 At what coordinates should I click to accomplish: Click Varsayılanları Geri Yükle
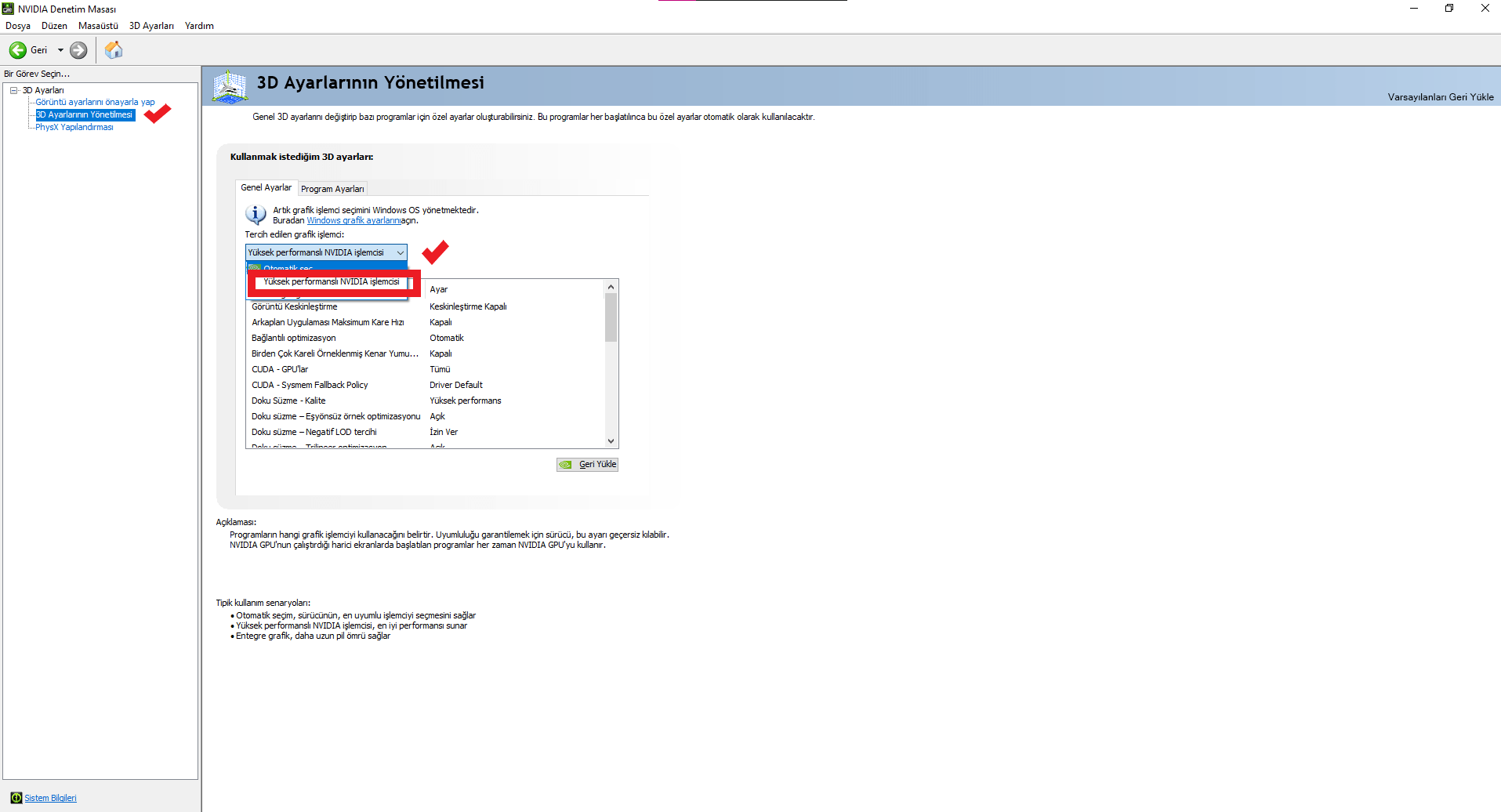click(1441, 97)
